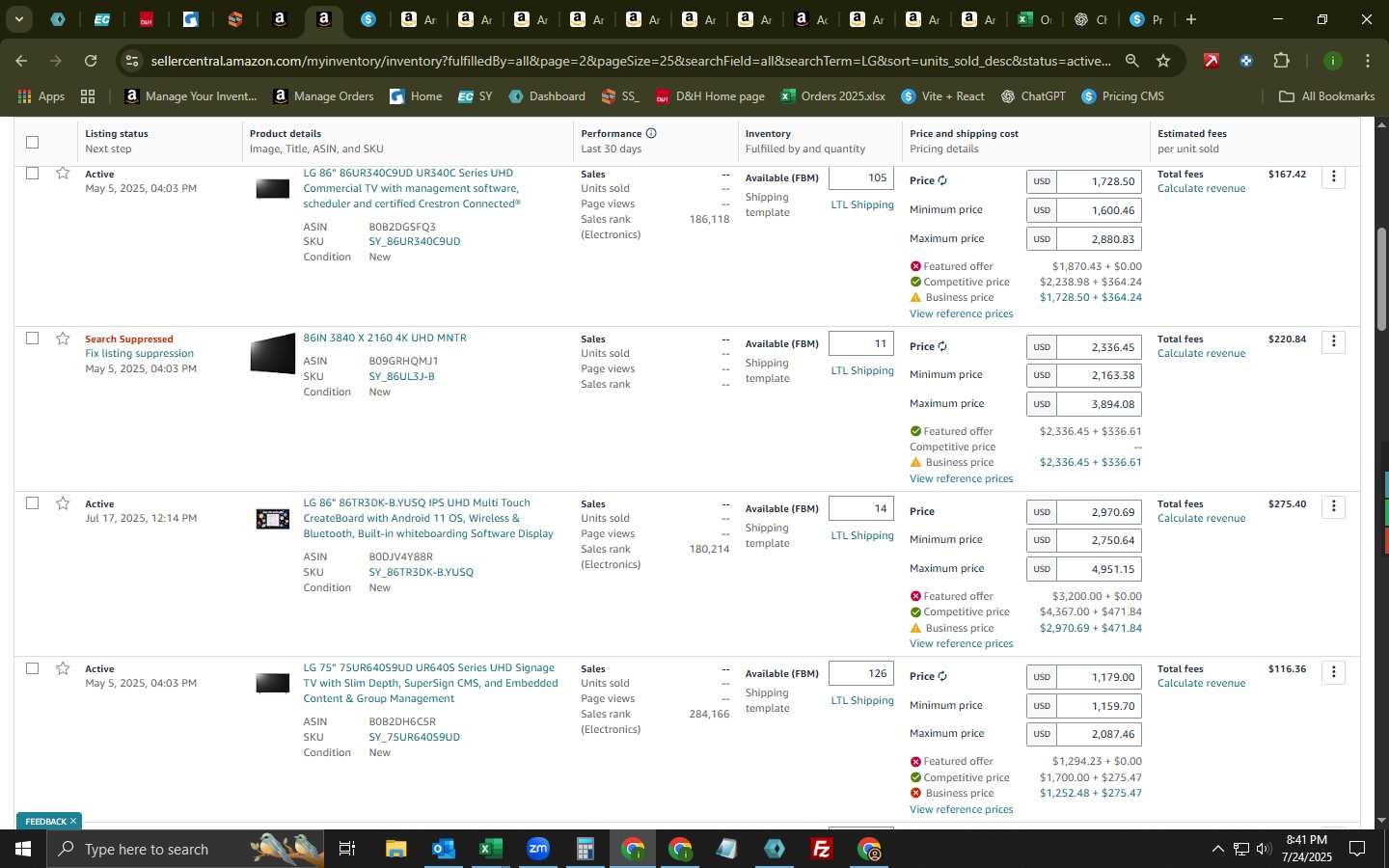Open the Manage Your Inventory bookmark
The width and height of the screenshot is (1389, 868).
click(190, 96)
